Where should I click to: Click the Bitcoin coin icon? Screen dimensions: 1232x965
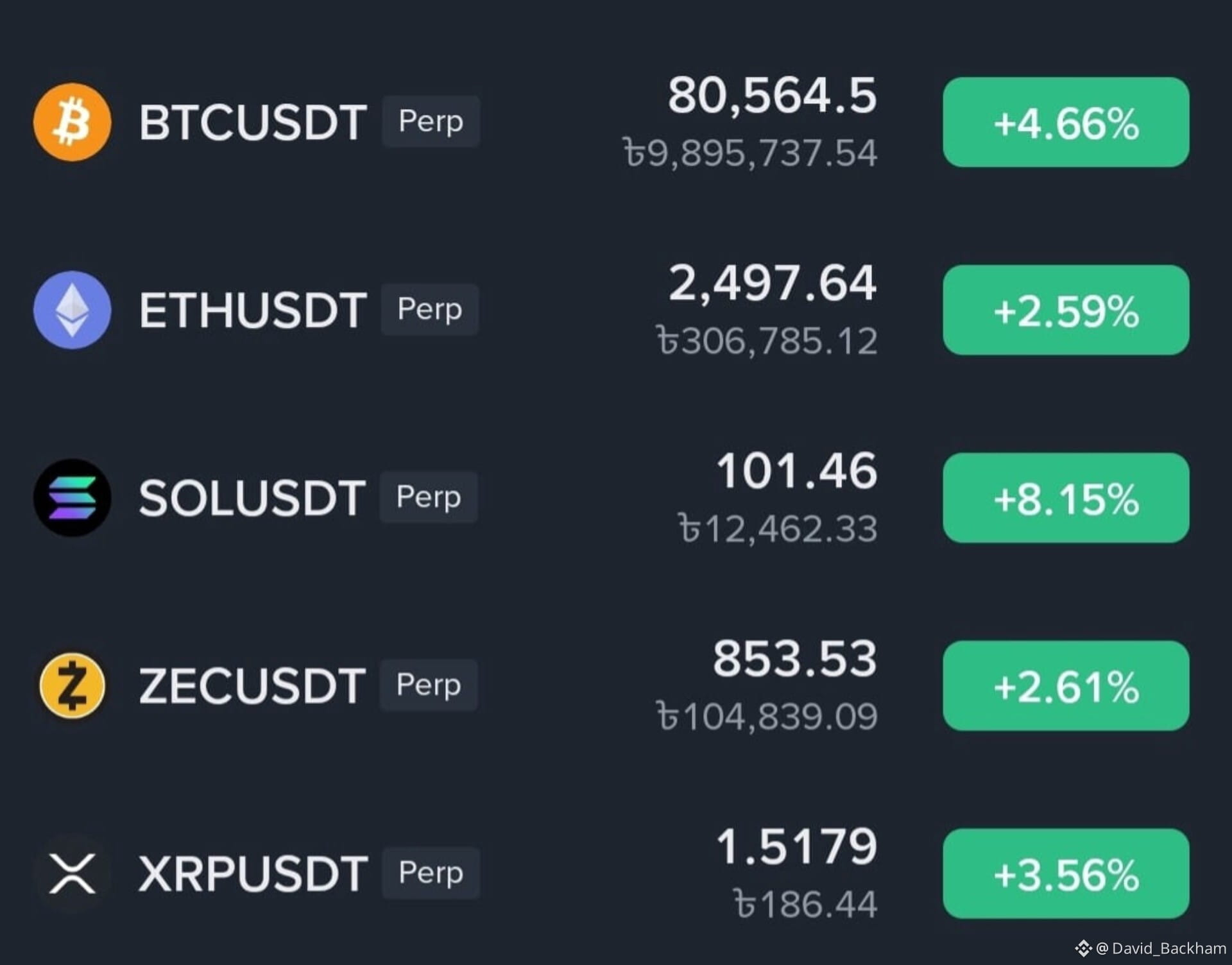coord(72,122)
